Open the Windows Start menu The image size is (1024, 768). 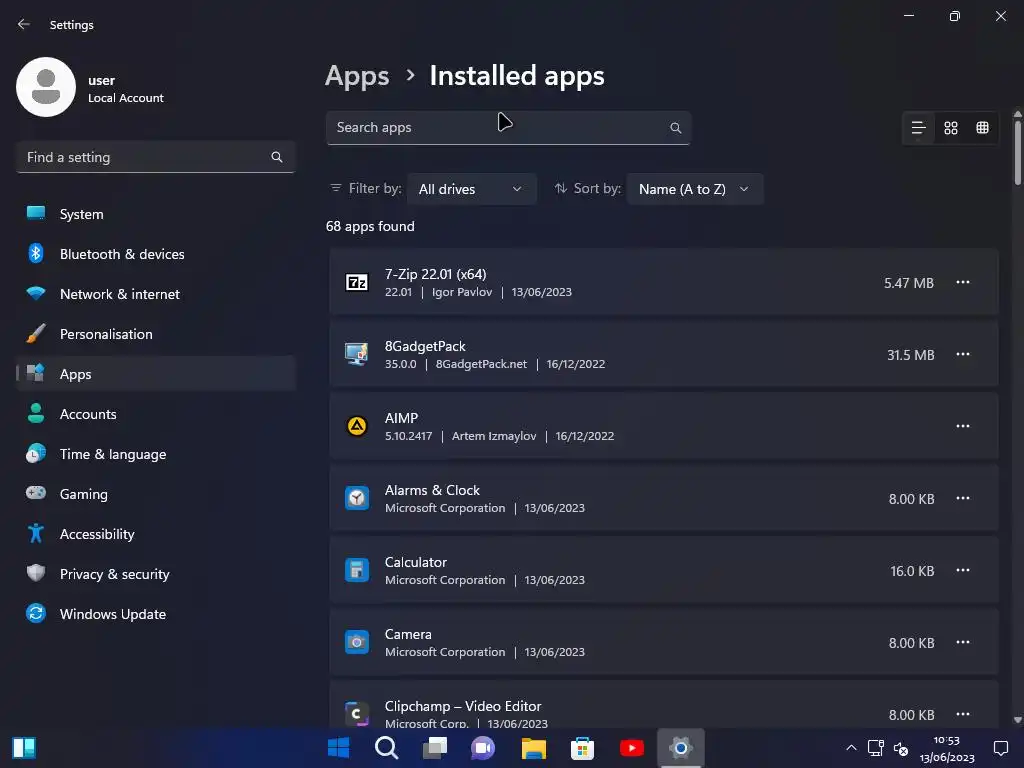click(x=338, y=748)
